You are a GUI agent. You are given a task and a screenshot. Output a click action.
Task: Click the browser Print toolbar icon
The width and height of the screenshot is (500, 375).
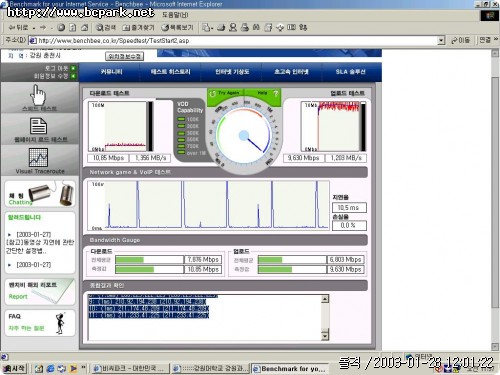(x=245, y=27)
